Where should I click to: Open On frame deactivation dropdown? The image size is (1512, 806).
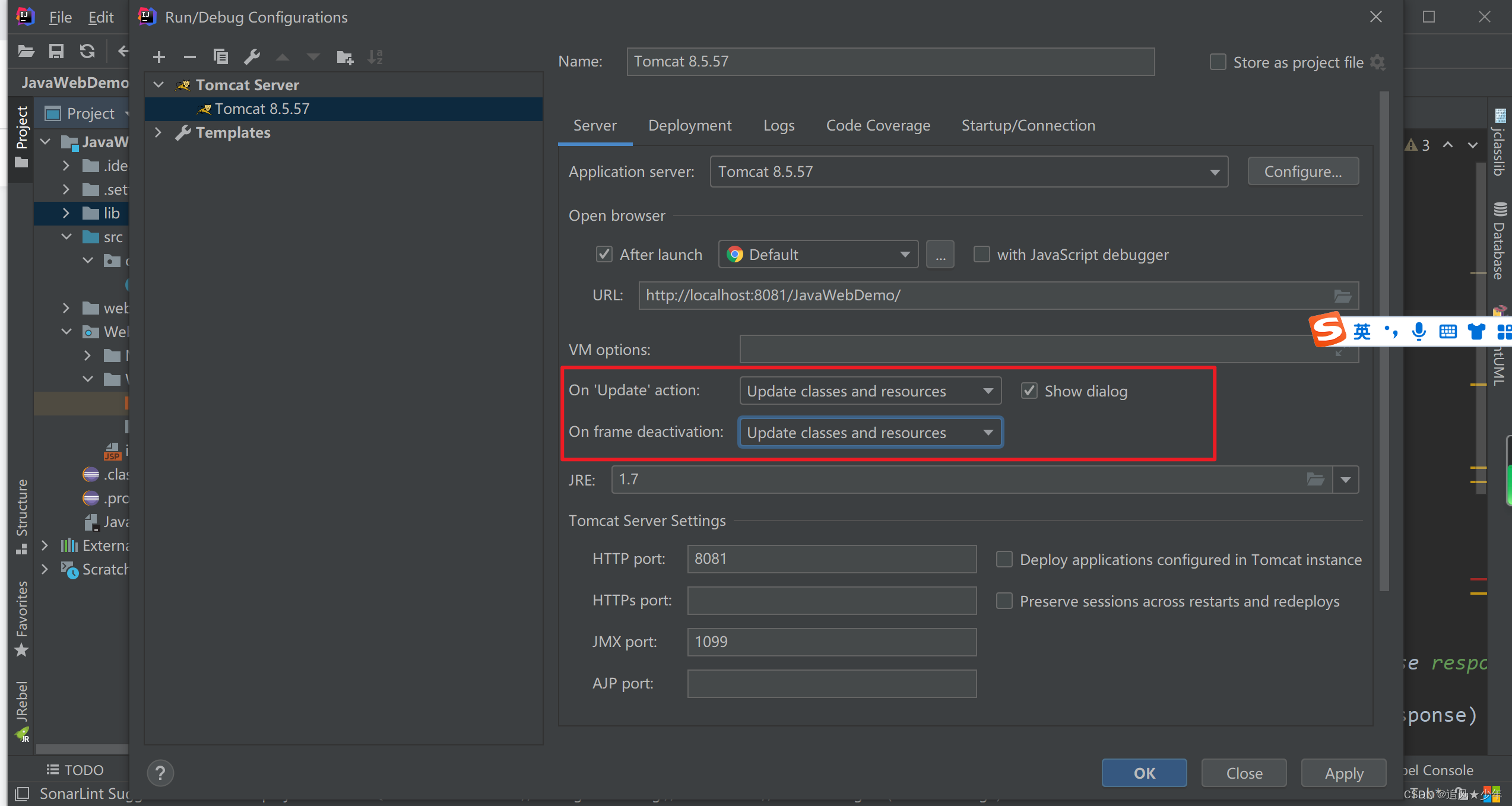(x=870, y=433)
